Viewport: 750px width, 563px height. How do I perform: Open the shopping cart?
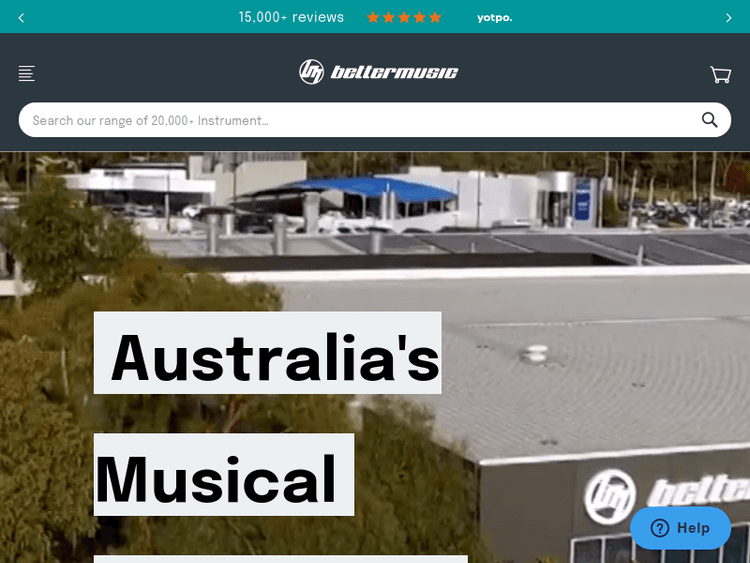tap(720, 74)
